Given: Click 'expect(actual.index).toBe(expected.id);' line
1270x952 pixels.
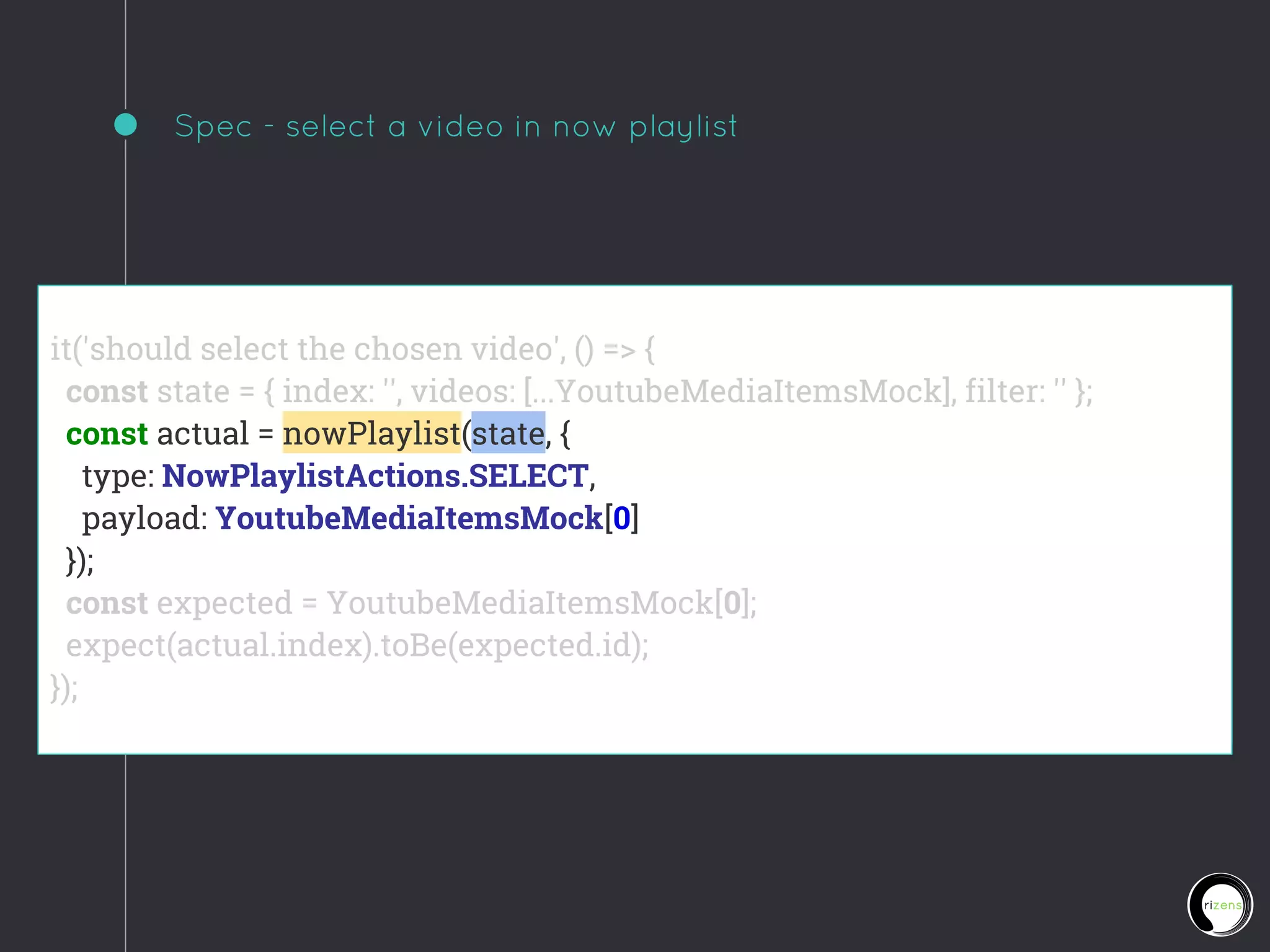Looking at the screenshot, I should point(357,646).
